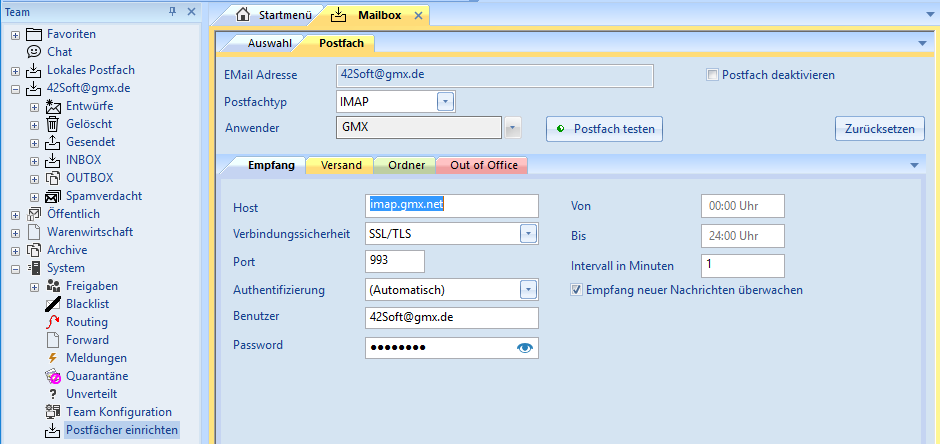Open the Out of Office tab
The width and height of the screenshot is (940, 444).
pos(484,165)
